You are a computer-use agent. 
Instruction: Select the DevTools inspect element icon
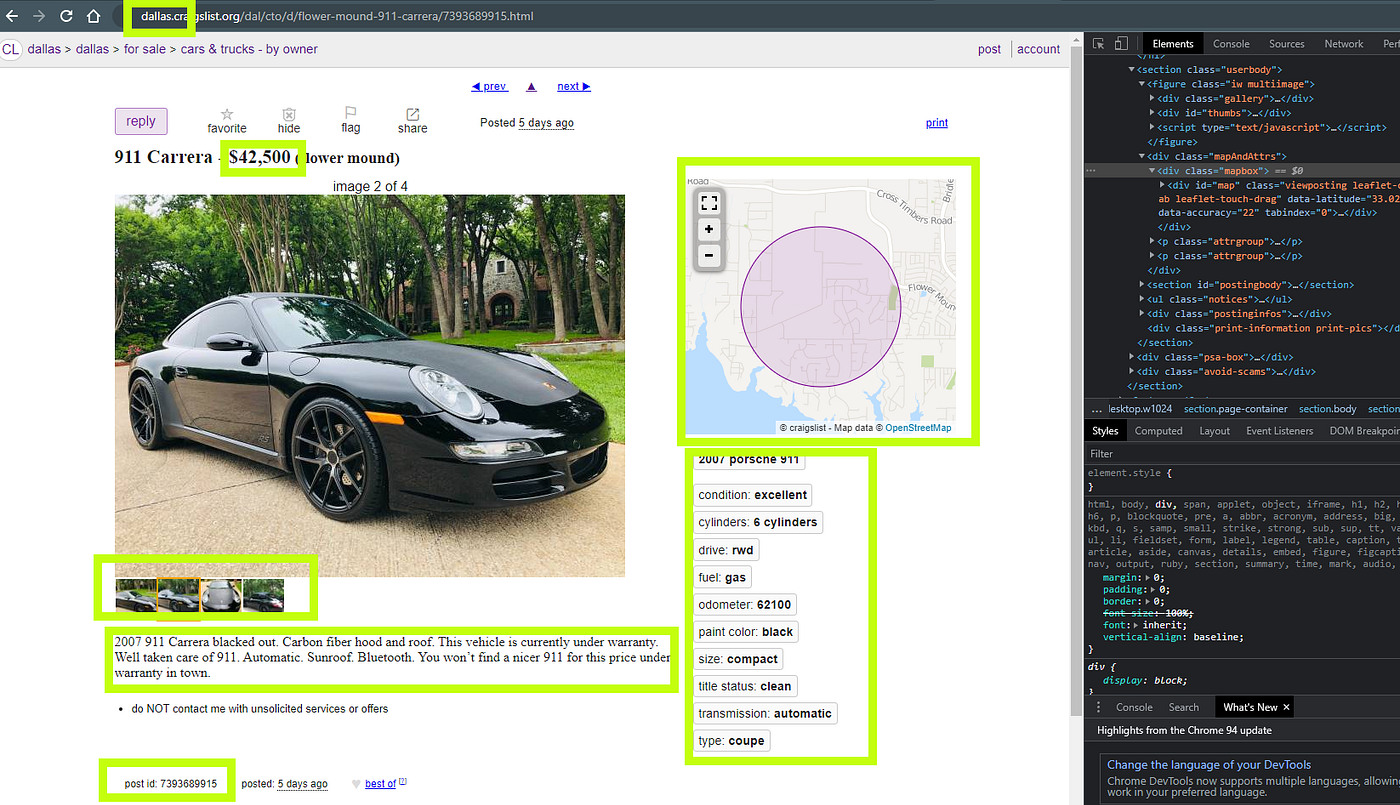click(1098, 43)
